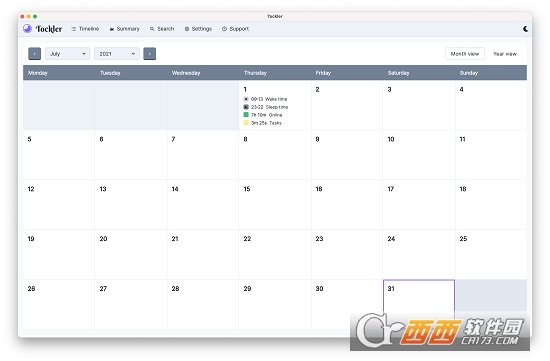Click the Summary tab chart icon
The image size is (550, 361).
[112, 29]
